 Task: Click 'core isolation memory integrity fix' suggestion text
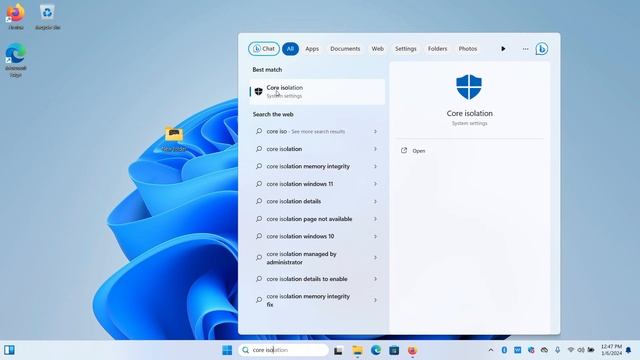click(x=308, y=300)
